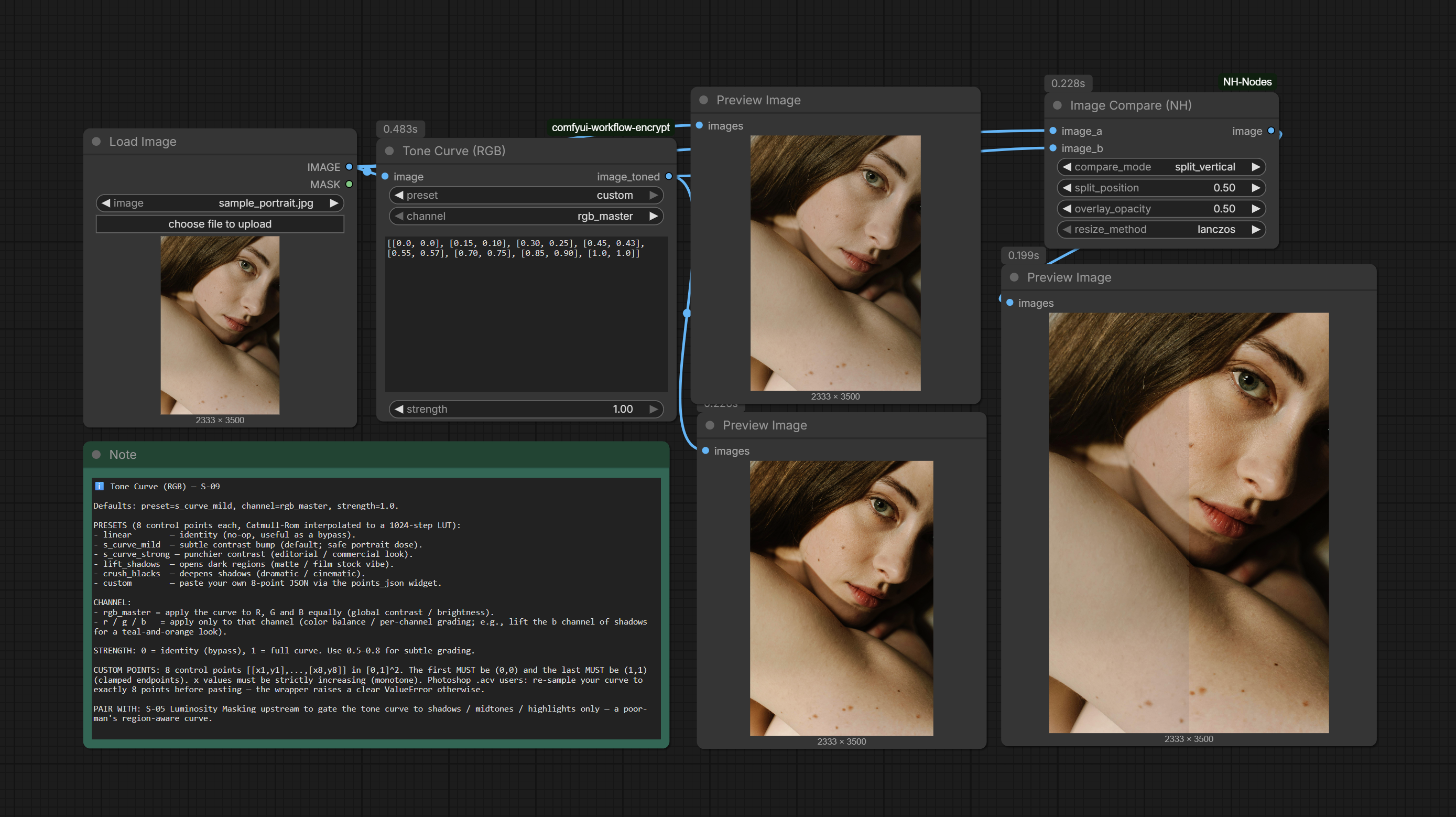
Task: Increase strength with the right arrow
Action: pos(654,409)
